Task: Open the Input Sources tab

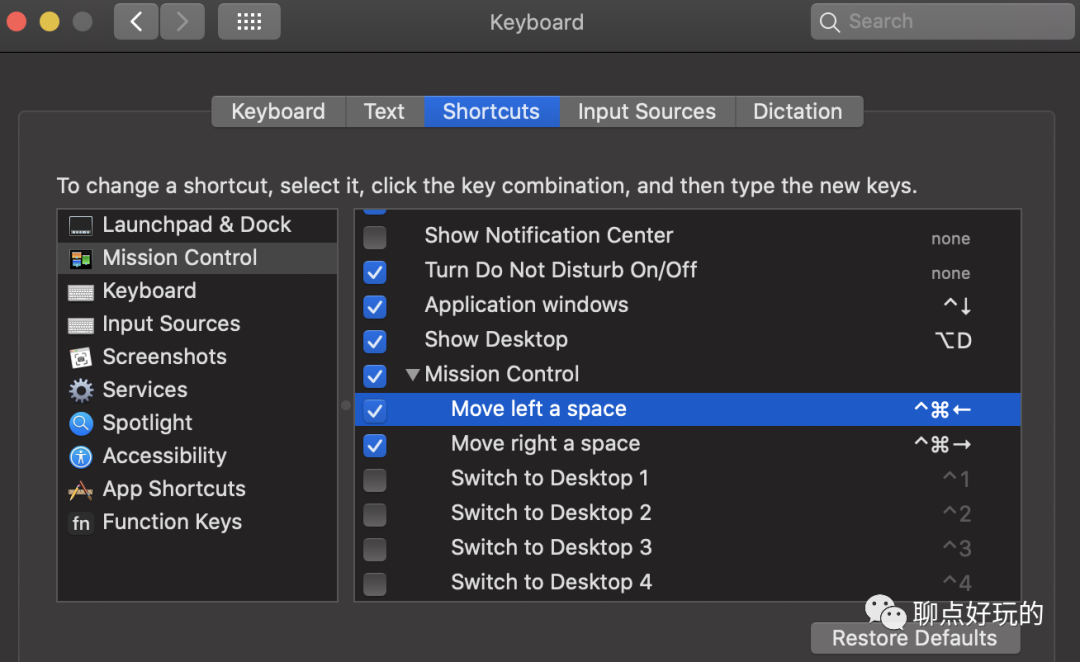Action: pos(647,112)
